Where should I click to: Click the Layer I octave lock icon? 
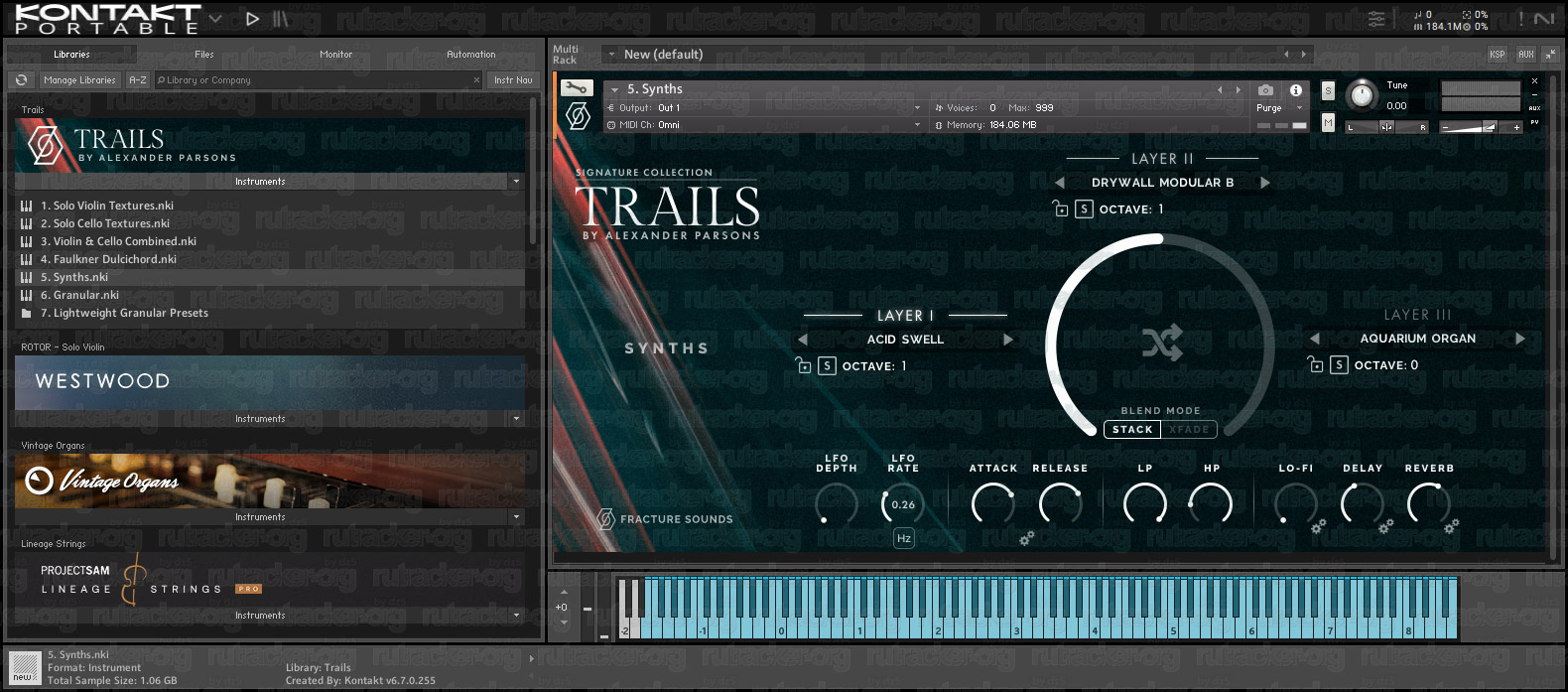click(x=804, y=365)
